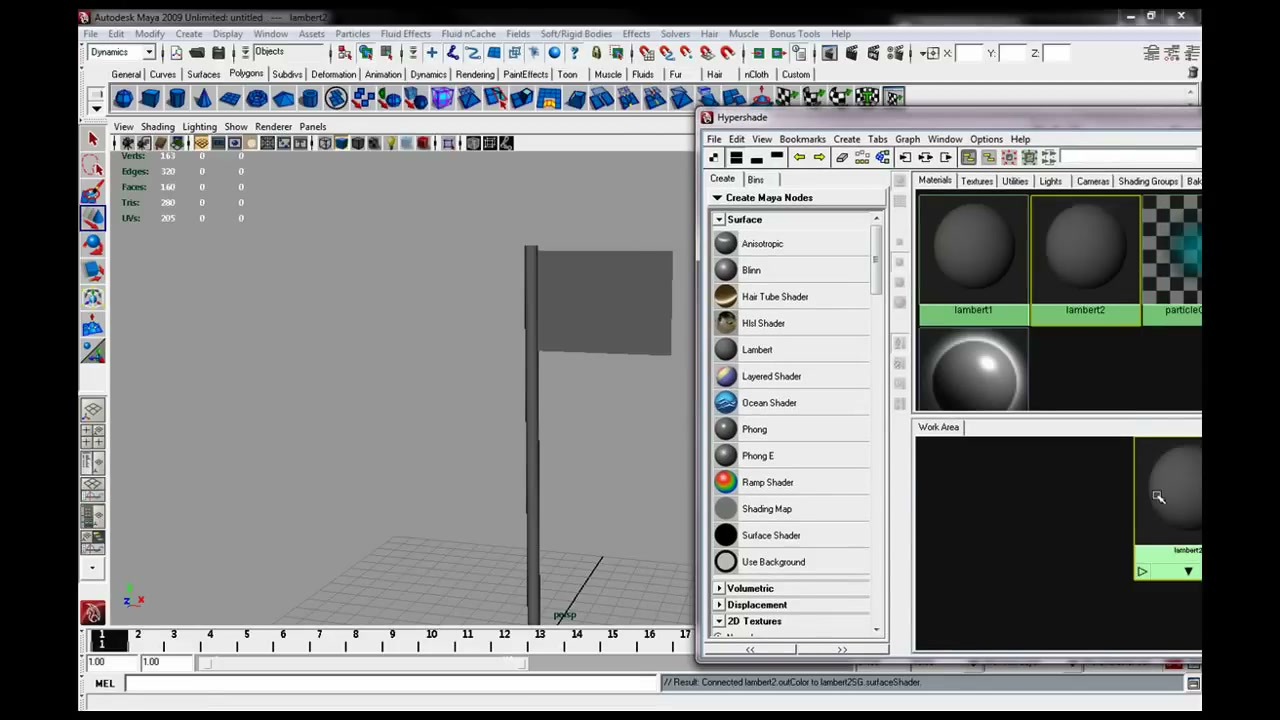Create a polygon torus from shelf

pyautogui.click(x=257, y=98)
